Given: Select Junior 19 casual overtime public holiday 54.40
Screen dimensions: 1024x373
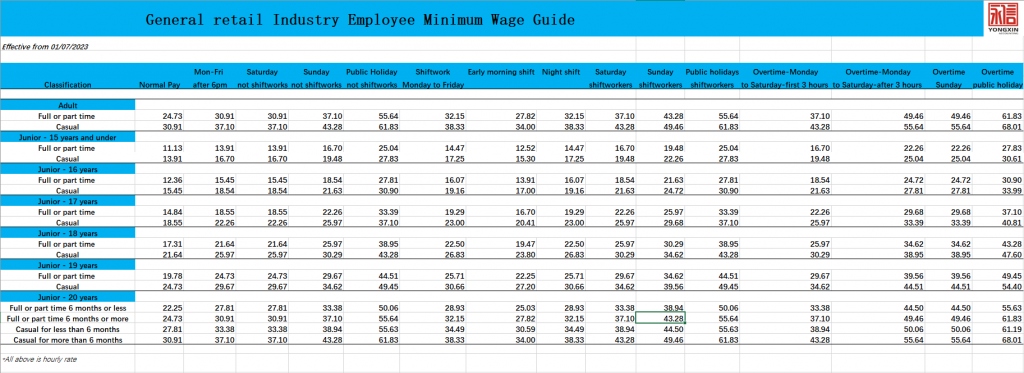Looking at the screenshot, I should [1012, 286].
